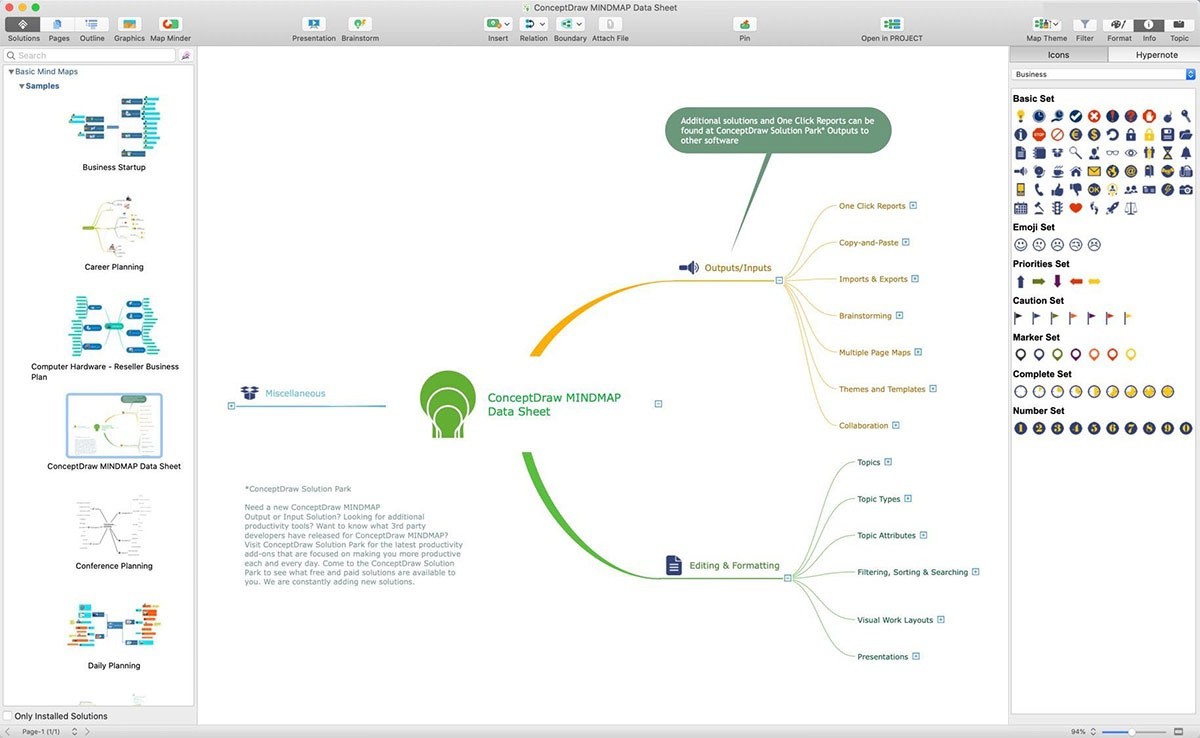Collapse the Editing & Formatting branch

click(x=788, y=578)
